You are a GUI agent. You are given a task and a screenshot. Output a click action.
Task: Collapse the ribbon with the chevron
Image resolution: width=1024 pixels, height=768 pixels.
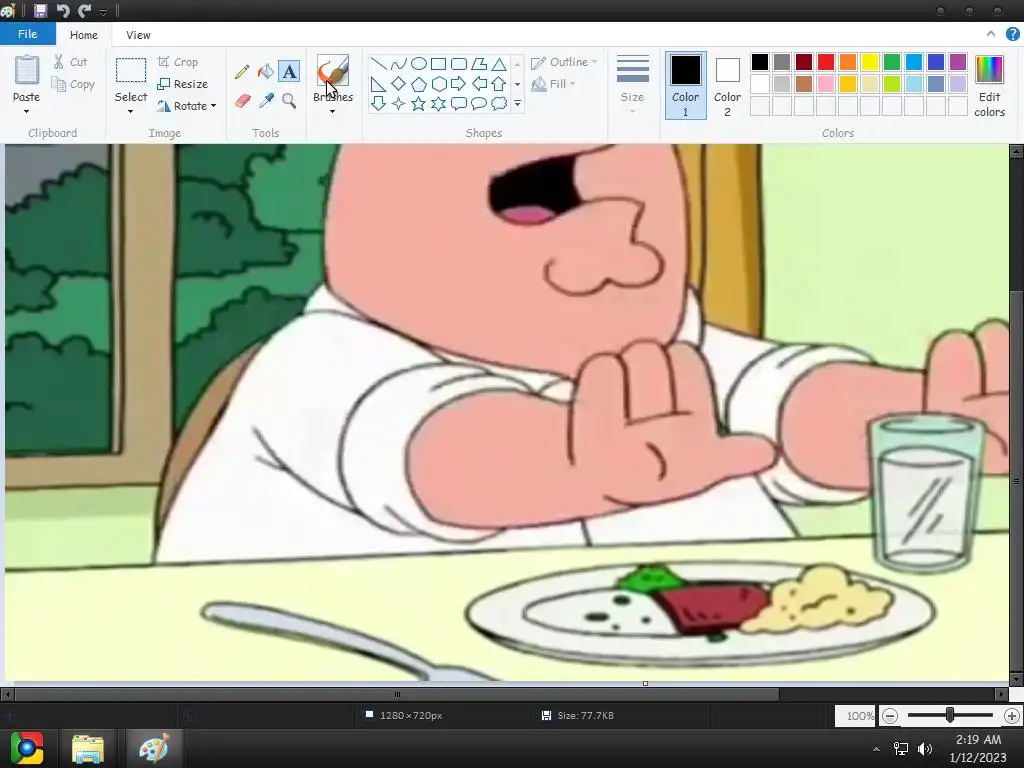(x=991, y=35)
